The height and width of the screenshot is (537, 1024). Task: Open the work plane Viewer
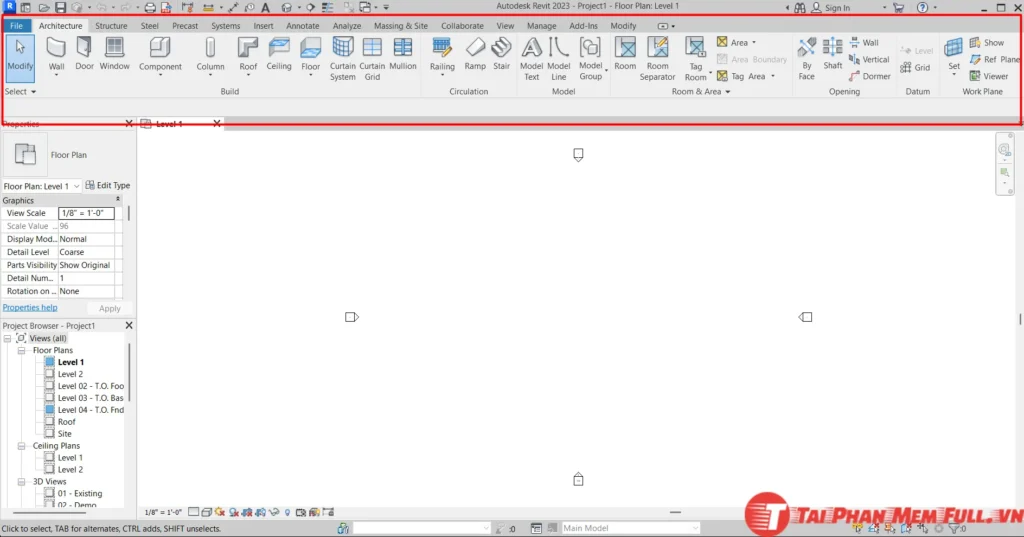(x=989, y=76)
